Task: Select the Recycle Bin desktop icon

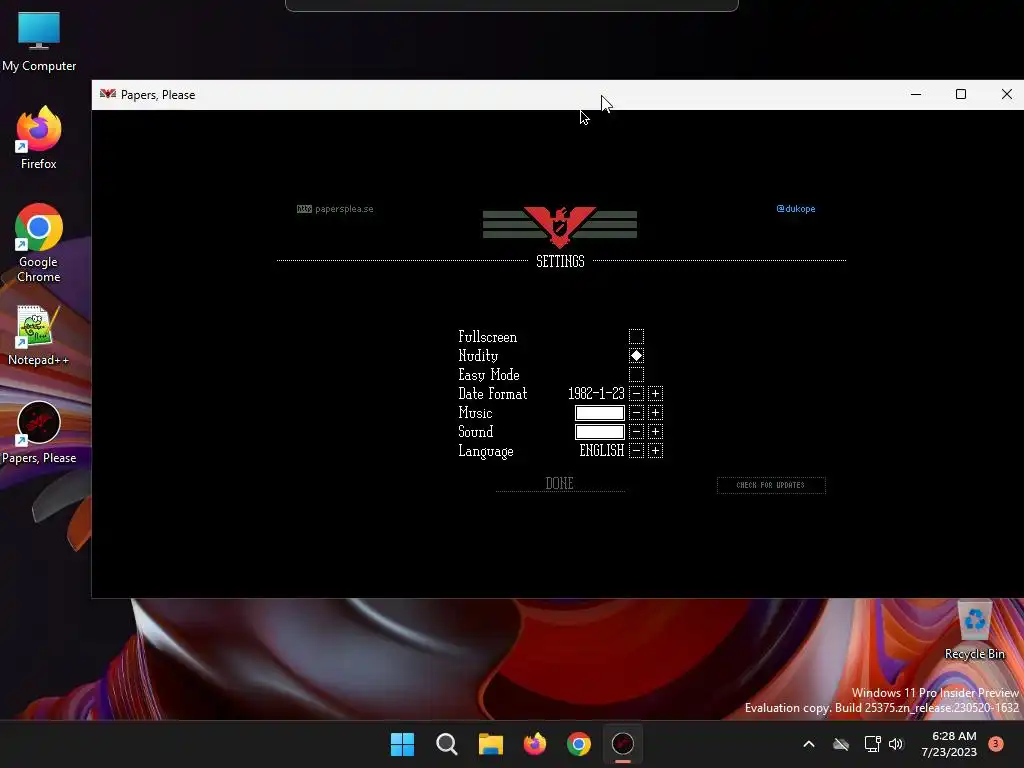Action: coord(974,632)
